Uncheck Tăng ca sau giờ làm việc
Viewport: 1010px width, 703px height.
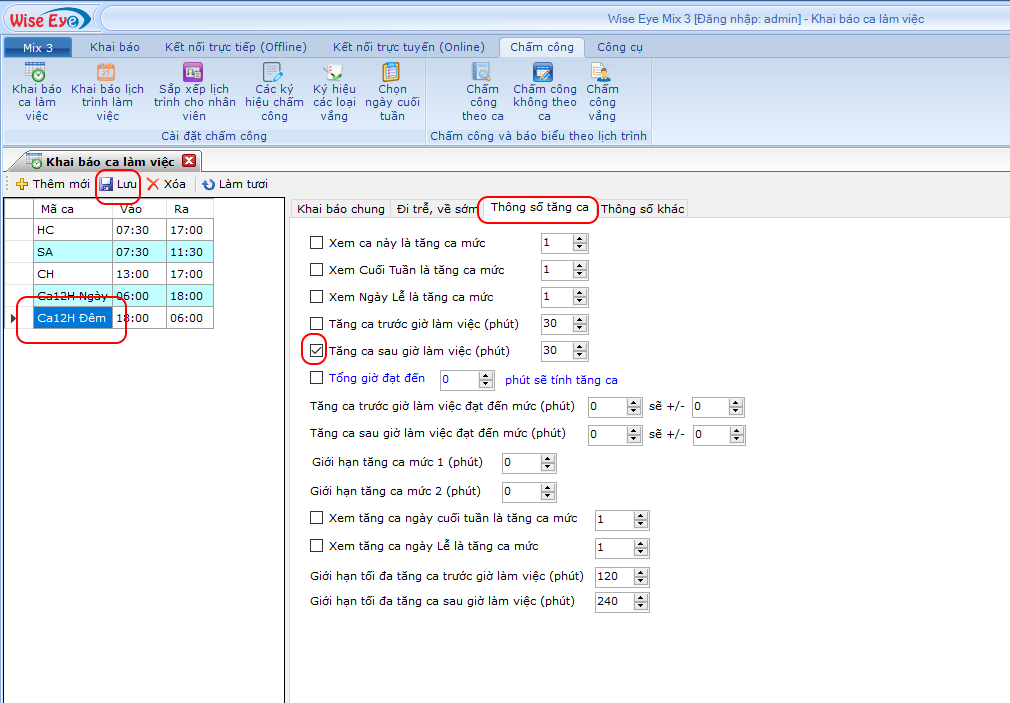point(317,351)
